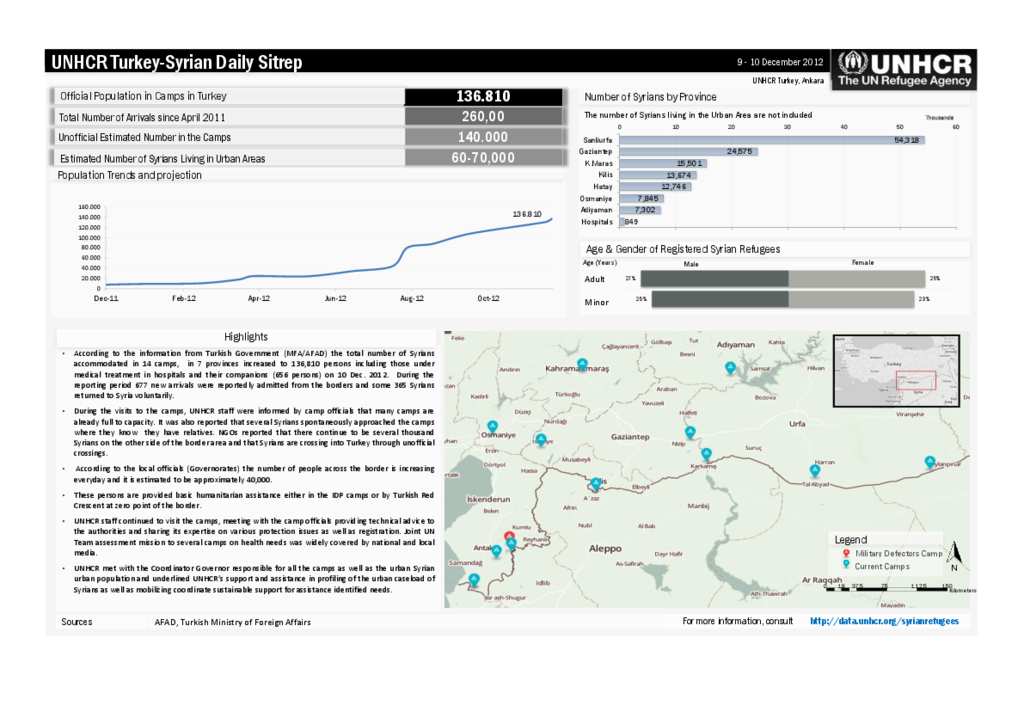Viewport: 1024px width, 724px height.
Task: Click the camp marker at Kilis
Action: 596,483
